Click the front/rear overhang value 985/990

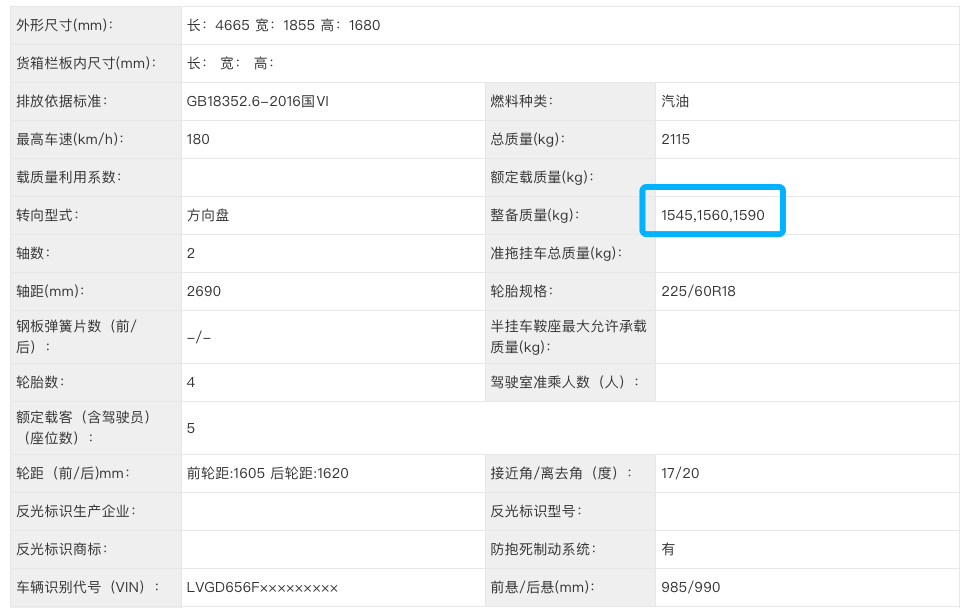pyautogui.click(x=690, y=587)
